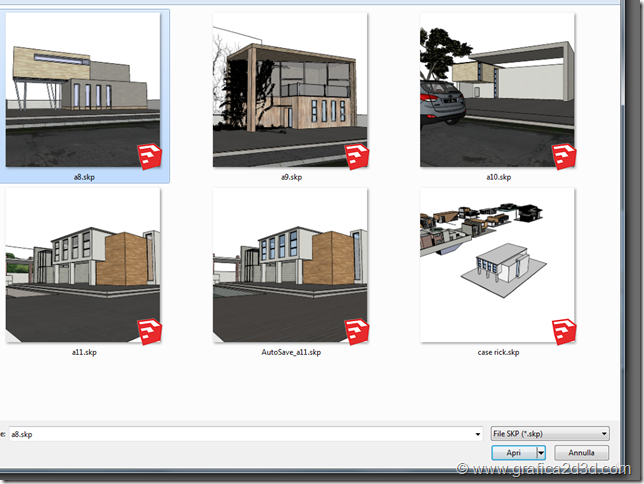Screen dimensions: 644x484
Task: Click the case rick.skp filename label
Action: coord(498,352)
